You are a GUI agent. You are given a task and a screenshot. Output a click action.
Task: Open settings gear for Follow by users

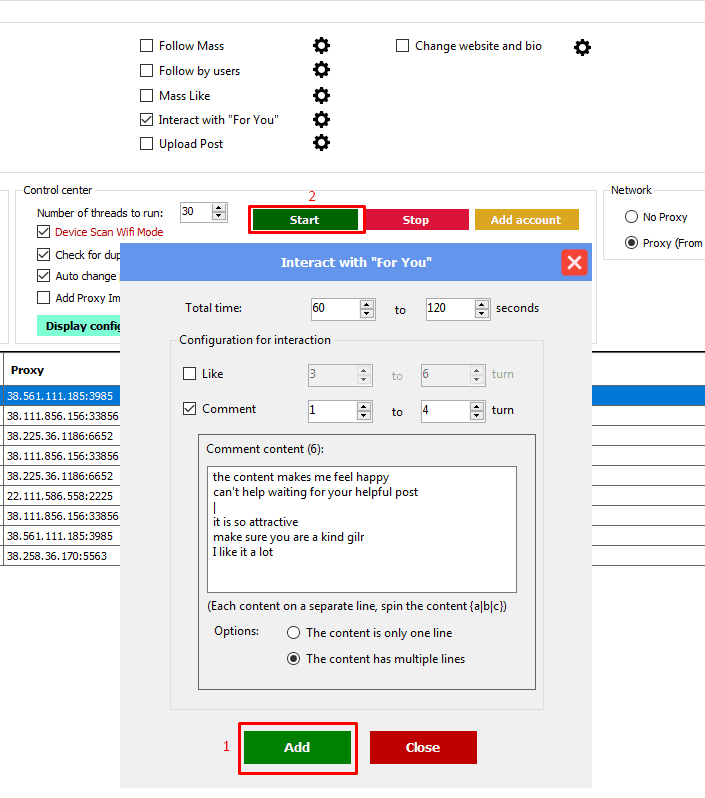pos(321,70)
